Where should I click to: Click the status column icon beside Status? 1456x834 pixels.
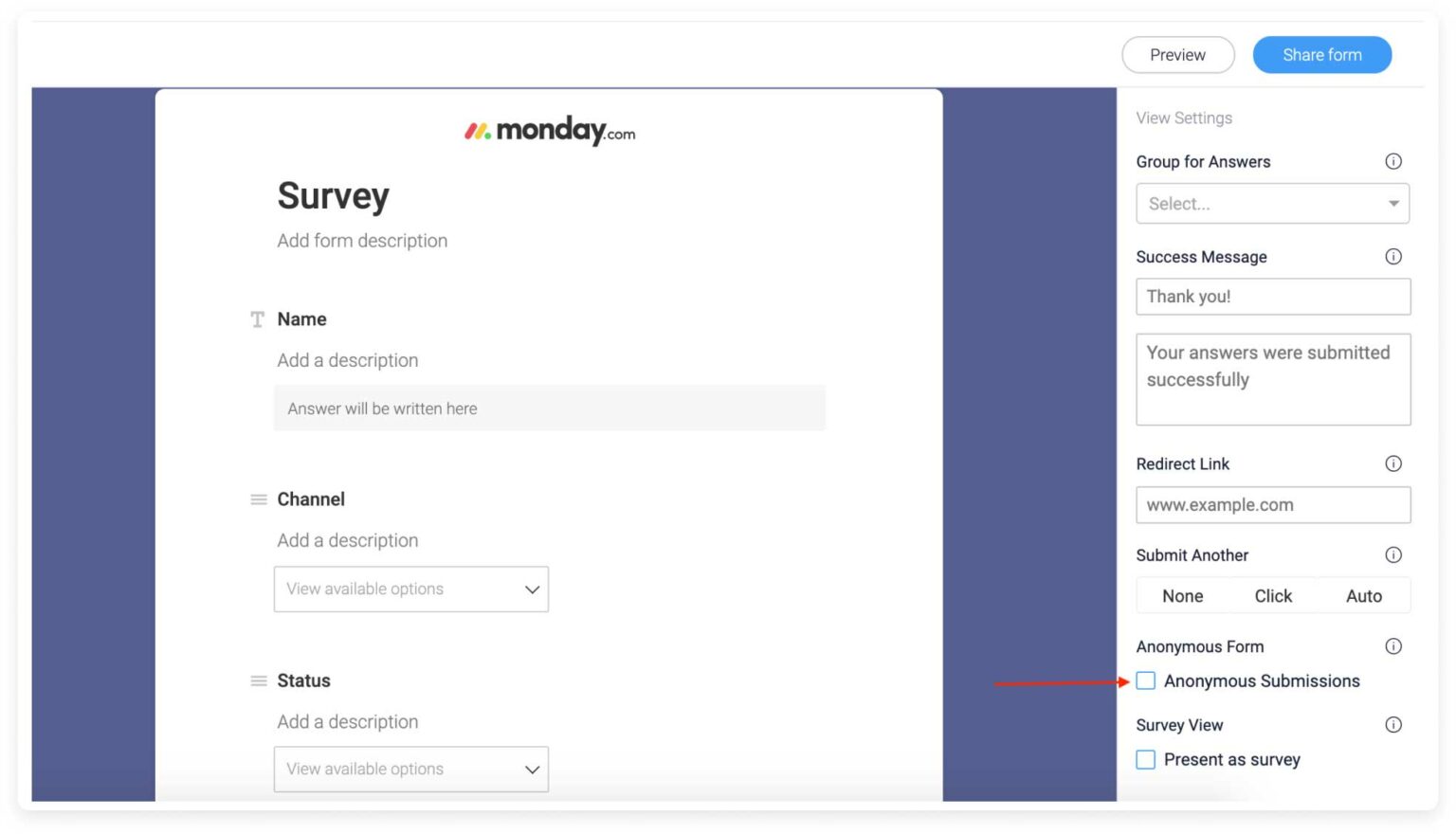(257, 680)
